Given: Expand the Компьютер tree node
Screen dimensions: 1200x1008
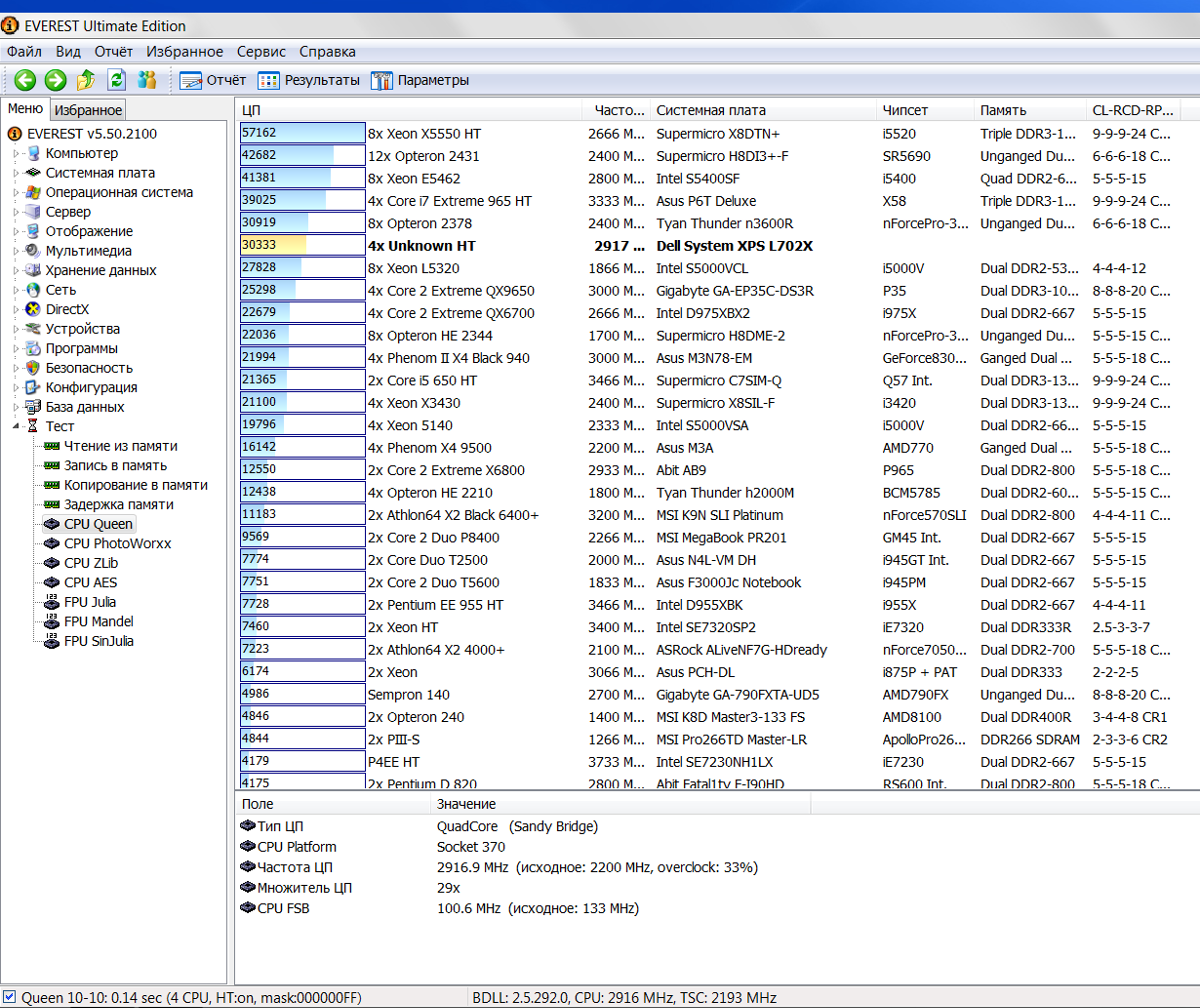Looking at the screenshot, I should coord(16,153).
